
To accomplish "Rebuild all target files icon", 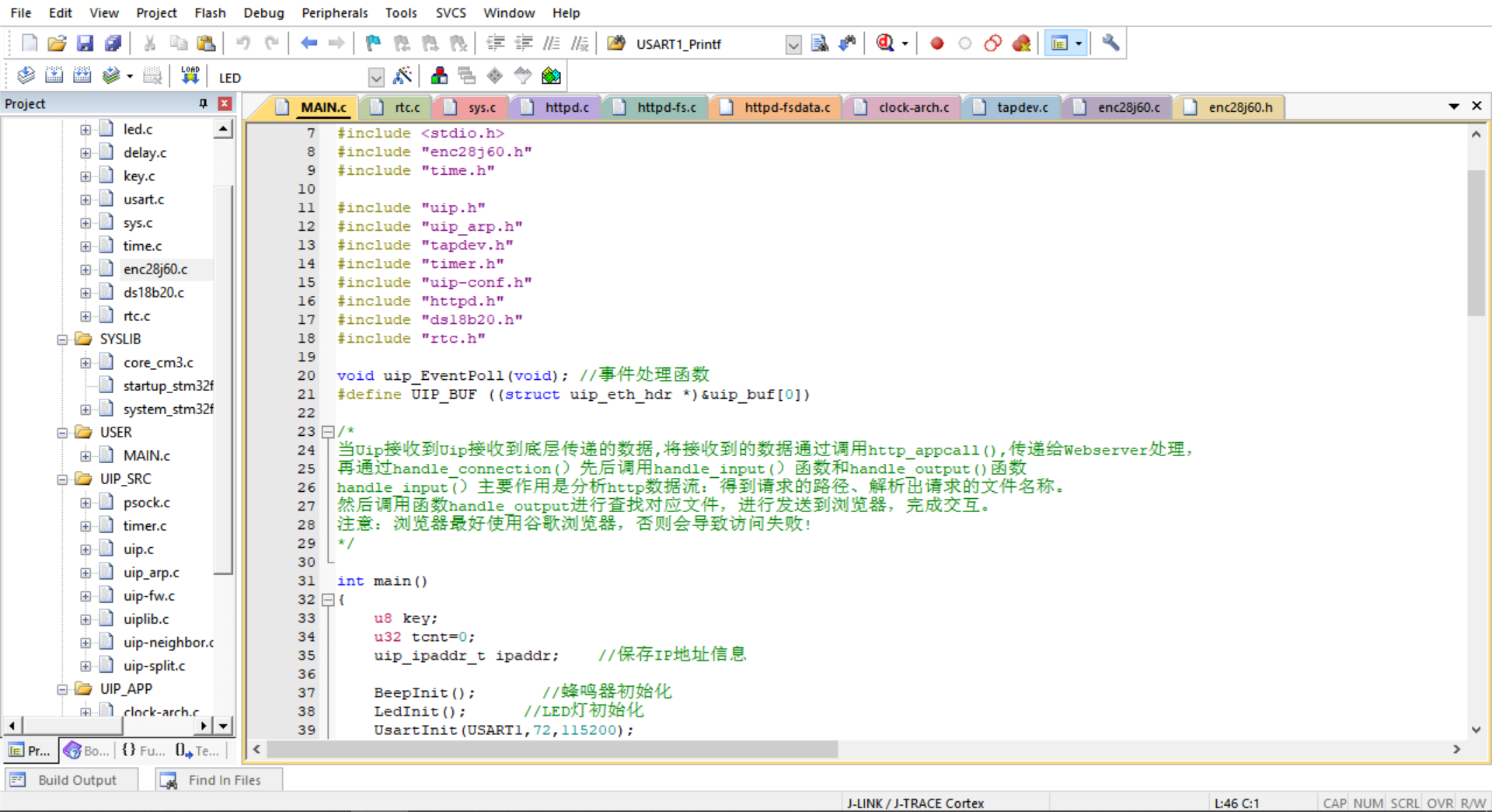I will click(82, 76).
